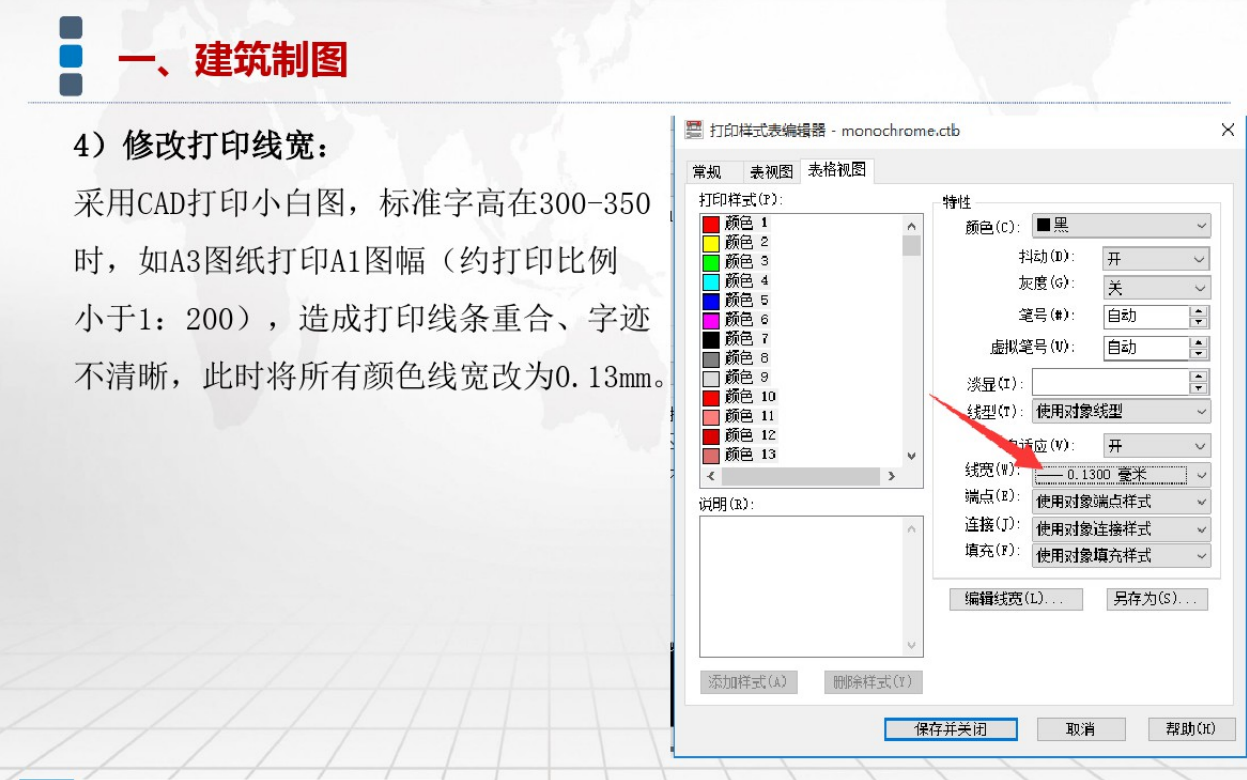Adjust the 淡显(I) spinner arrows
The height and width of the screenshot is (780, 1247).
pos(1200,382)
